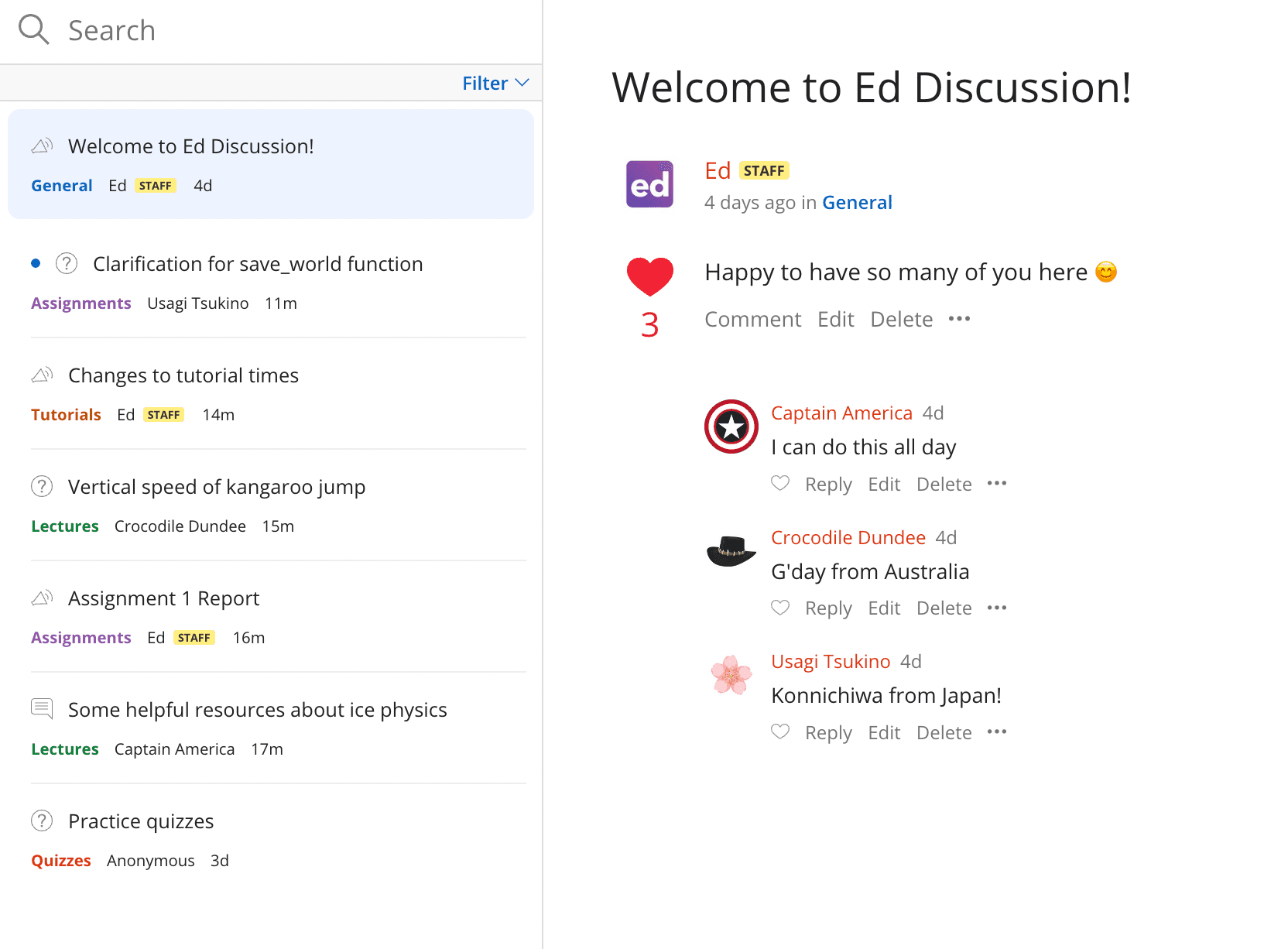This screenshot has height=949, width=1288.
Task: Open more options for Captain America's comment
Action: [997, 484]
